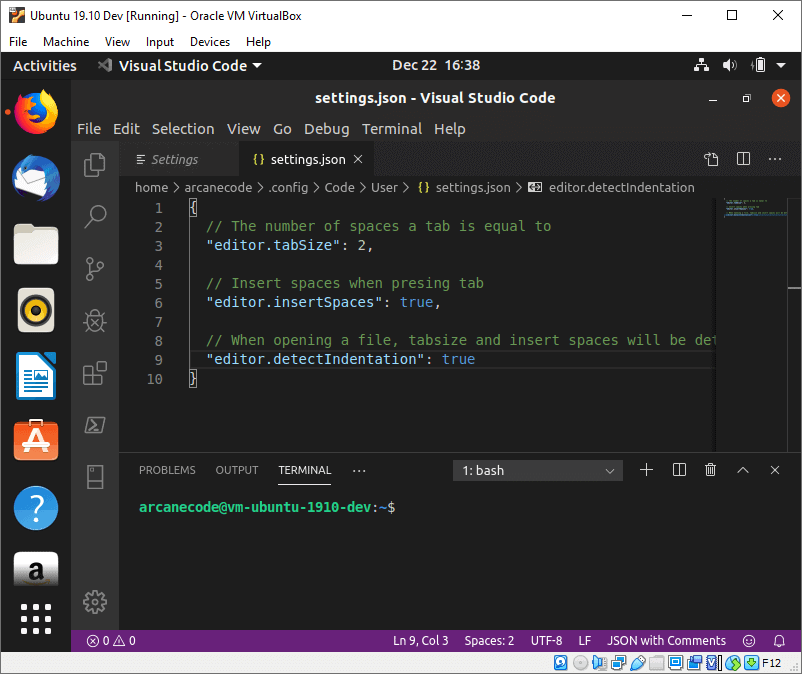Launch Thunderbird from the dock
The height and width of the screenshot is (674, 802).
click(x=36, y=178)
